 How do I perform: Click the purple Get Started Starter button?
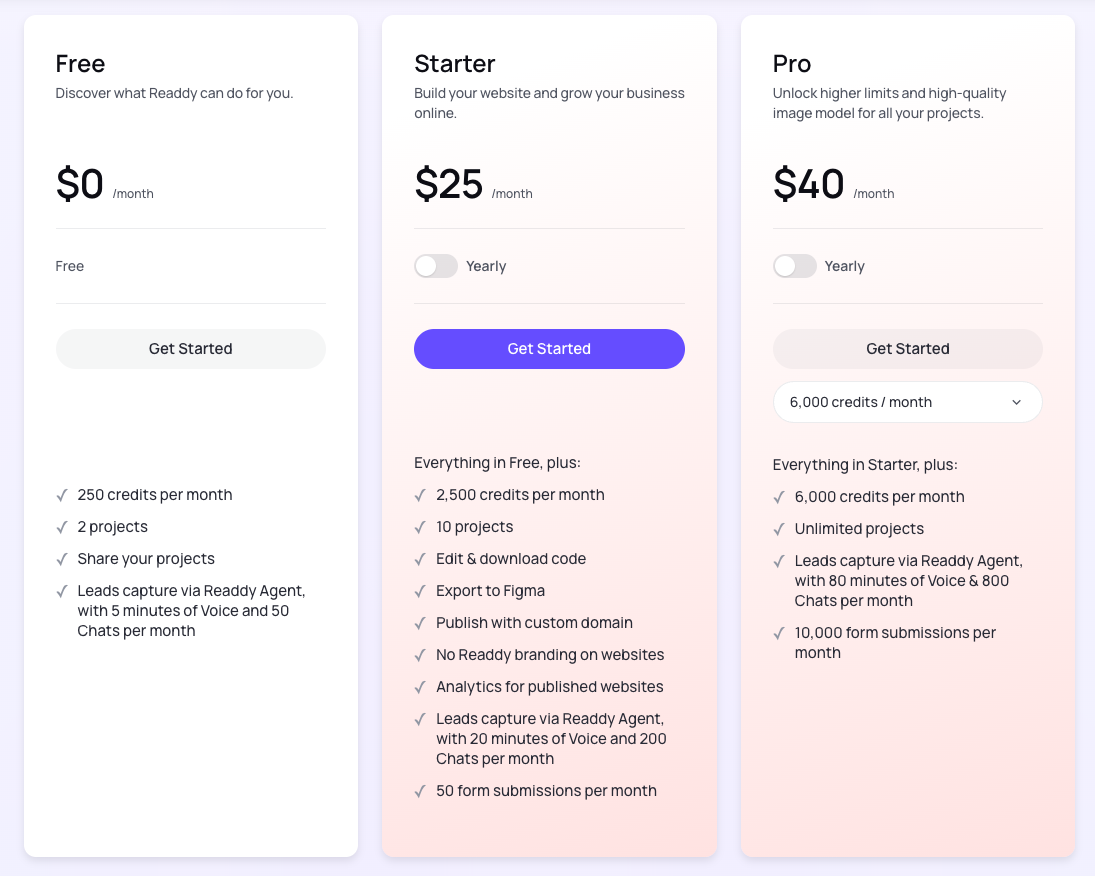pyautogui.click(x=549, y=349)
